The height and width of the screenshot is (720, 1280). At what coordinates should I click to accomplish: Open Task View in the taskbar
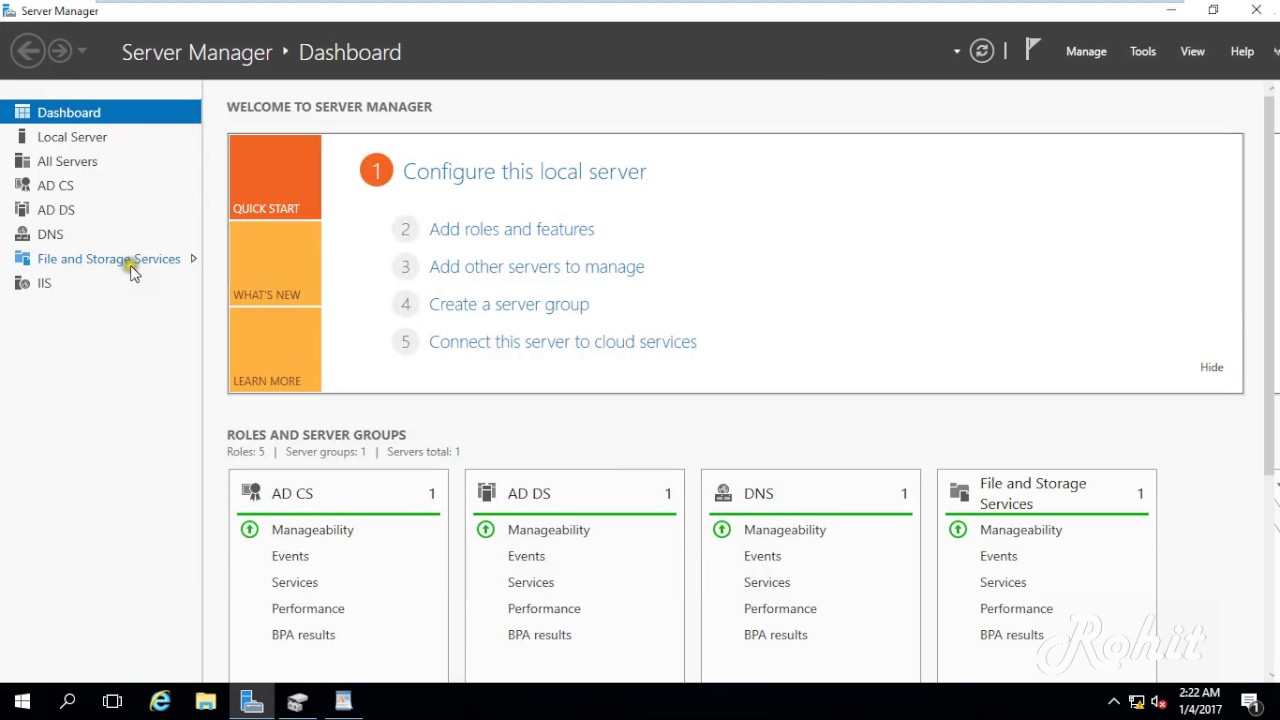pos(112,701)
